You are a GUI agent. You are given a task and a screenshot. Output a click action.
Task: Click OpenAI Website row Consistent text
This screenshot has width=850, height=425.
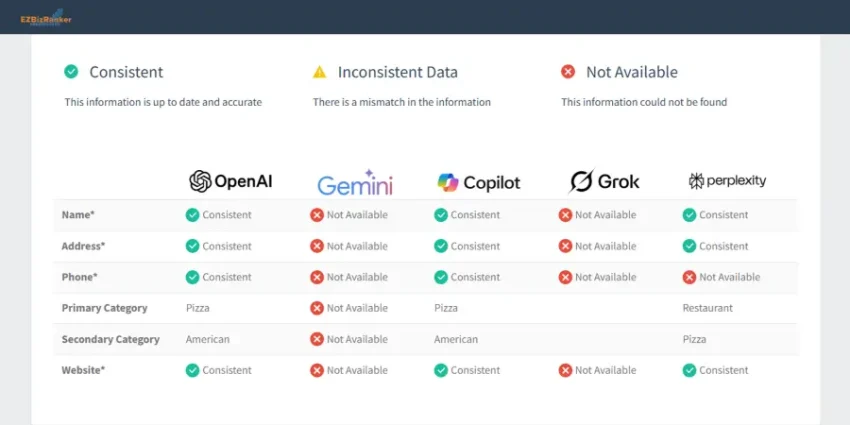pyautogui.click(x=227, y=370)
